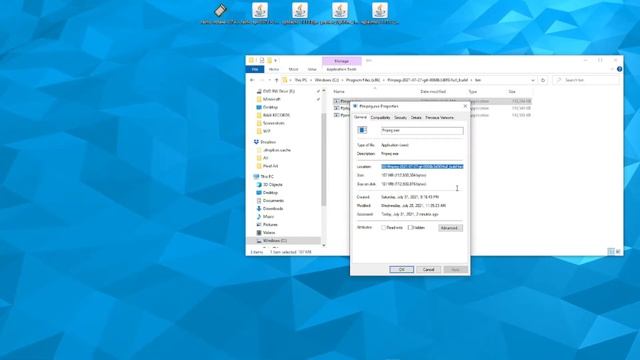The width and height of the screenshot is (640, 360).
Task: Click the Search bin box in Explorer
Action: pos(586,80)
